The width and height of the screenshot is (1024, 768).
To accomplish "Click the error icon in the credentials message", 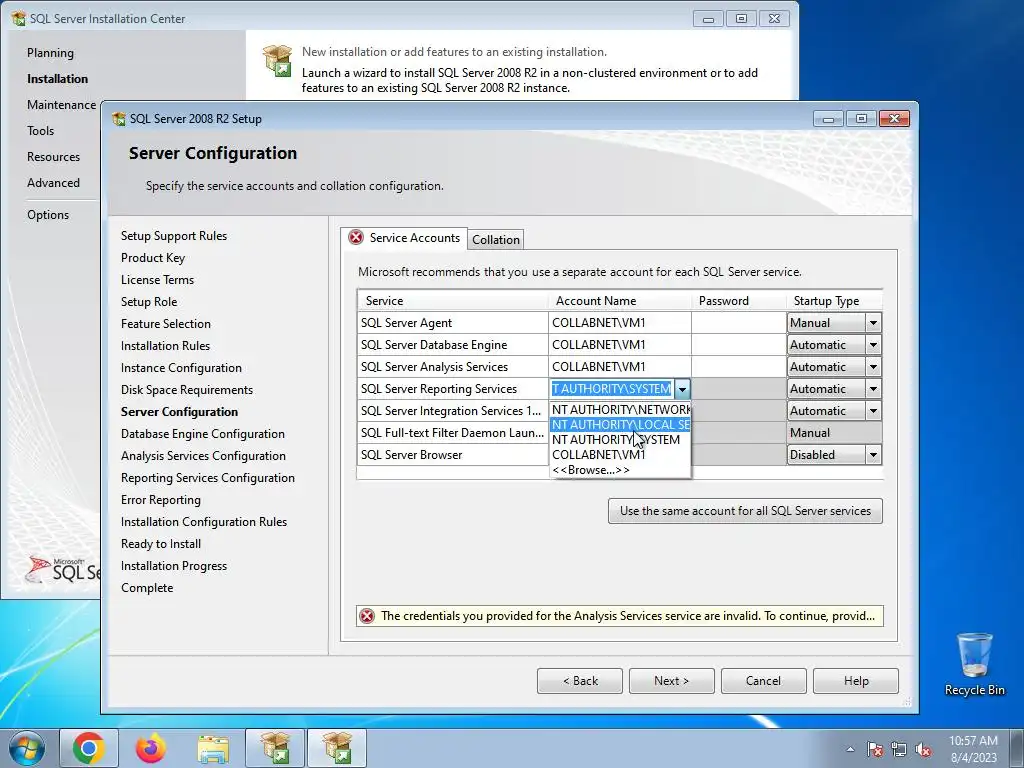I will pos(367,616).
